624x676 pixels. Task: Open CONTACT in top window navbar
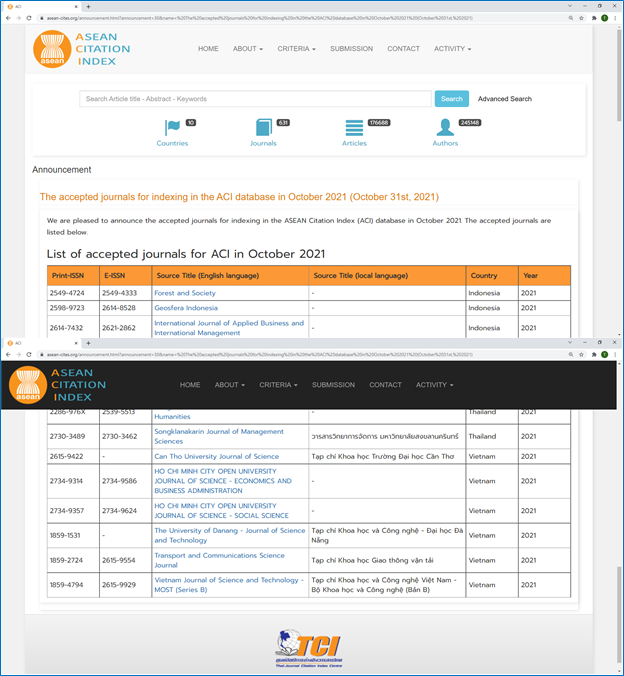point(403,49)
